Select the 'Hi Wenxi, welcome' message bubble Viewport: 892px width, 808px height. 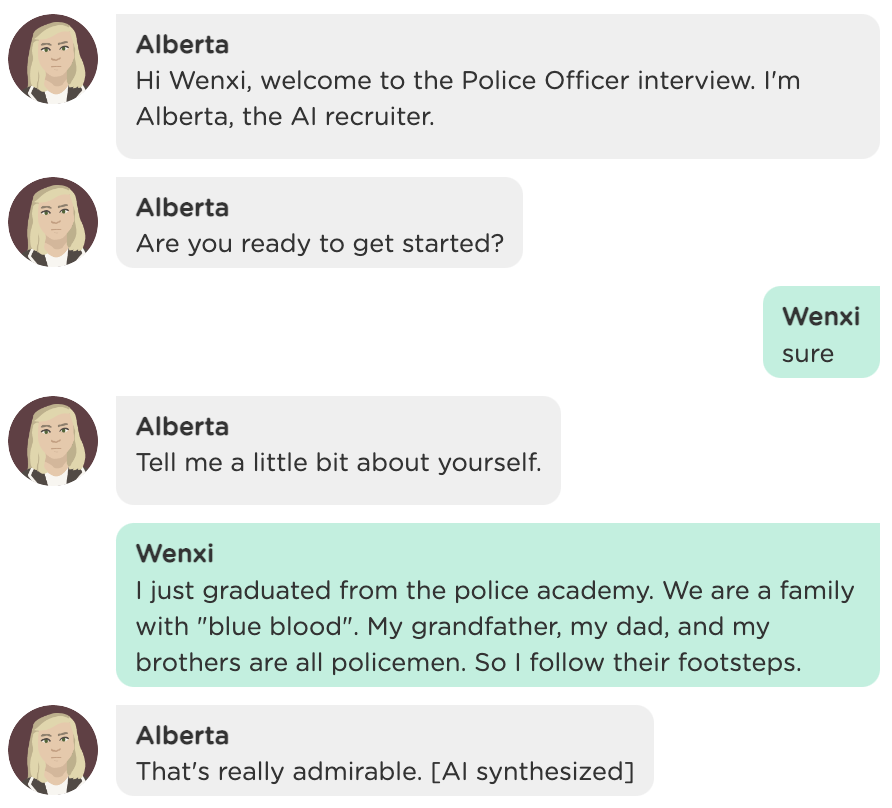coord(498,86)
